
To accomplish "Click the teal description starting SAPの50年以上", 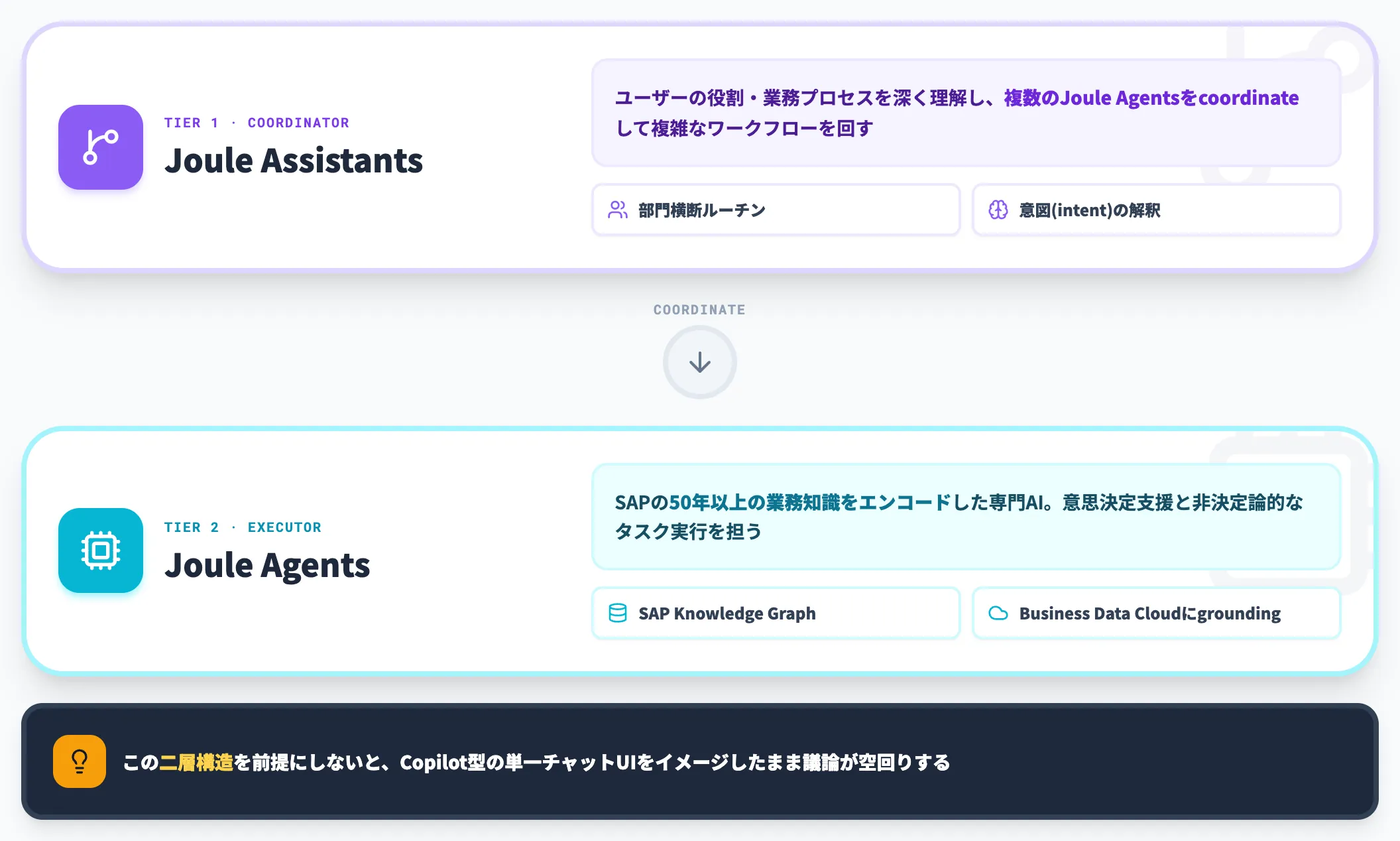I will pos(966,517).
